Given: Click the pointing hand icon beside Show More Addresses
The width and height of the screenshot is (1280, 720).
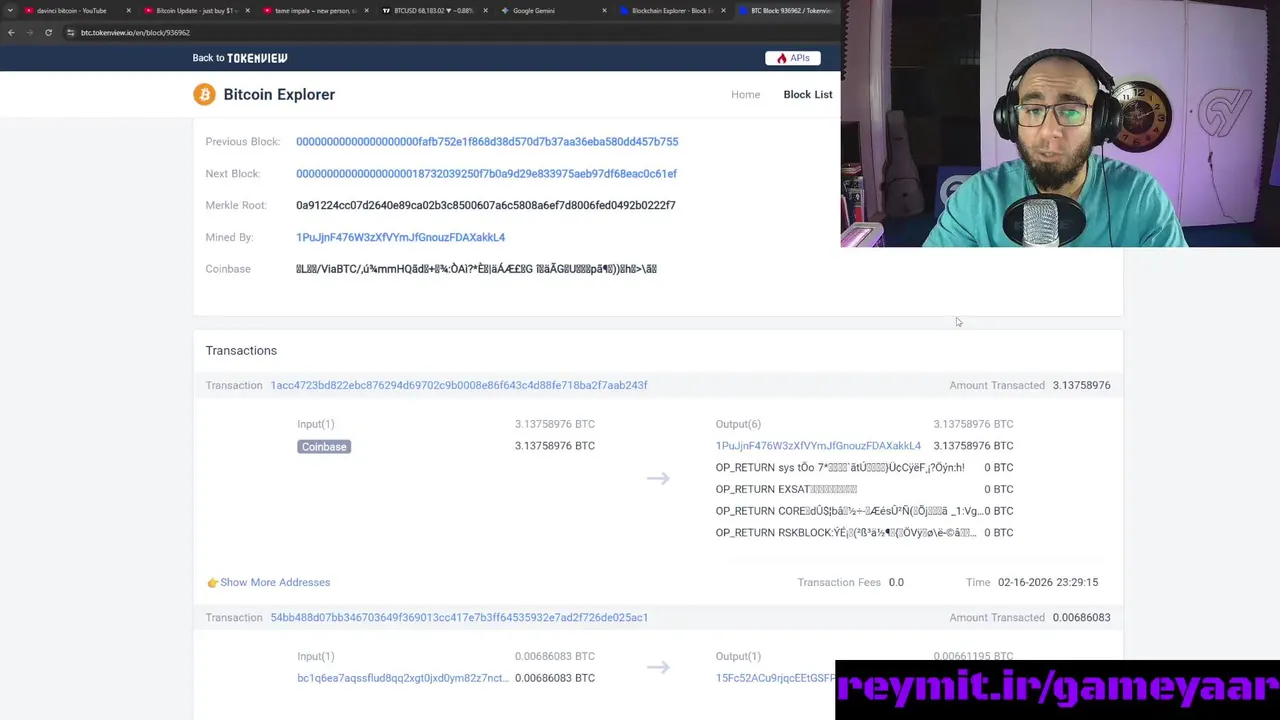Looking at the screenshot, I should [x=212, y=582].
